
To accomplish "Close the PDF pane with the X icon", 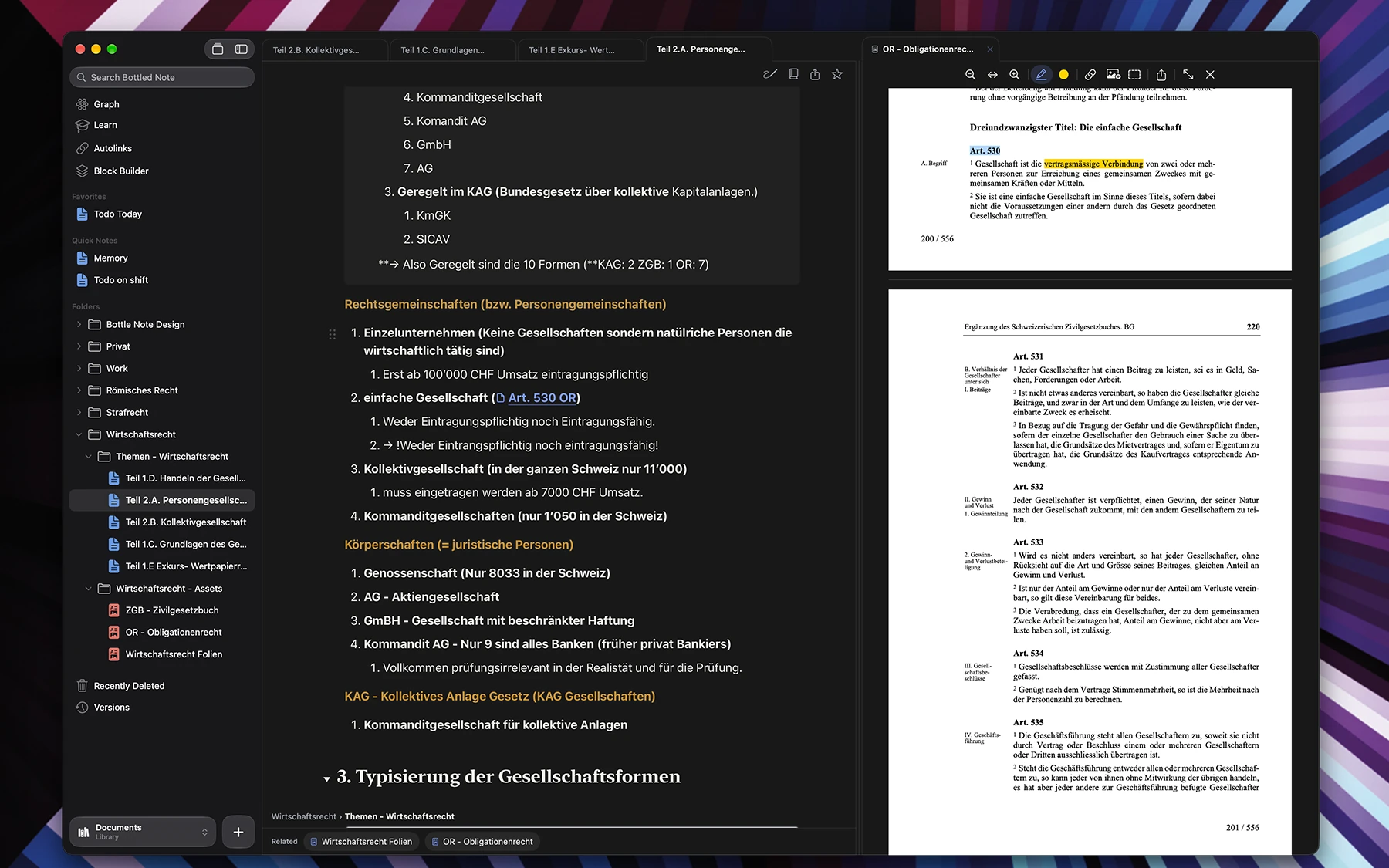I will [1210, 75].
